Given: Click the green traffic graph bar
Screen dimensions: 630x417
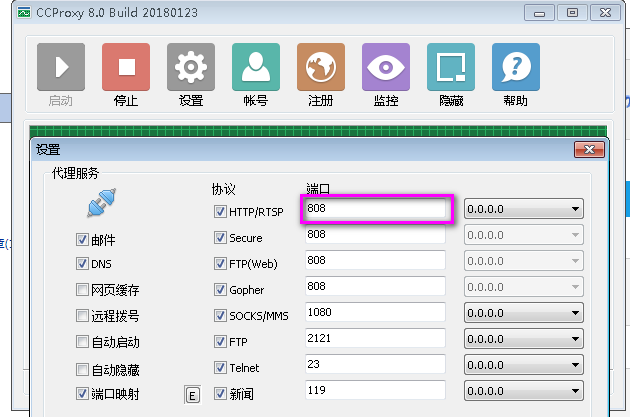Looking at the screenshot, I should coord(318,131).
